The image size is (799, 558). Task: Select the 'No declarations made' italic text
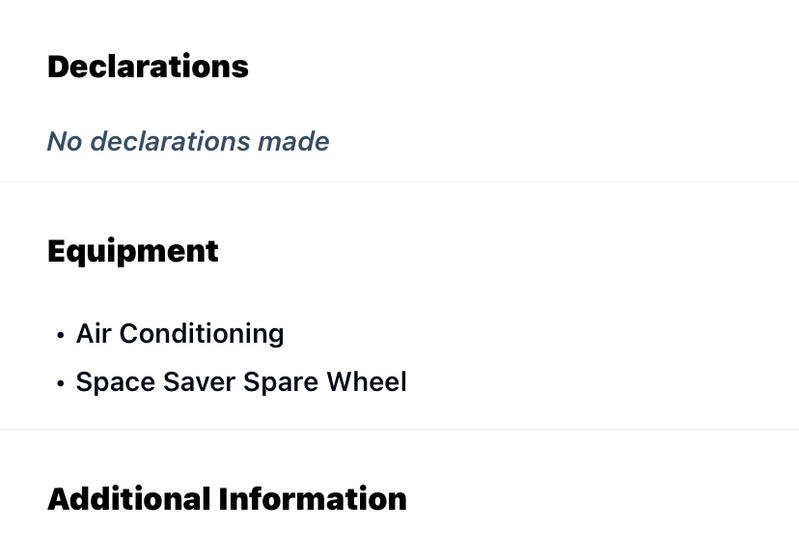coord(188,141)
